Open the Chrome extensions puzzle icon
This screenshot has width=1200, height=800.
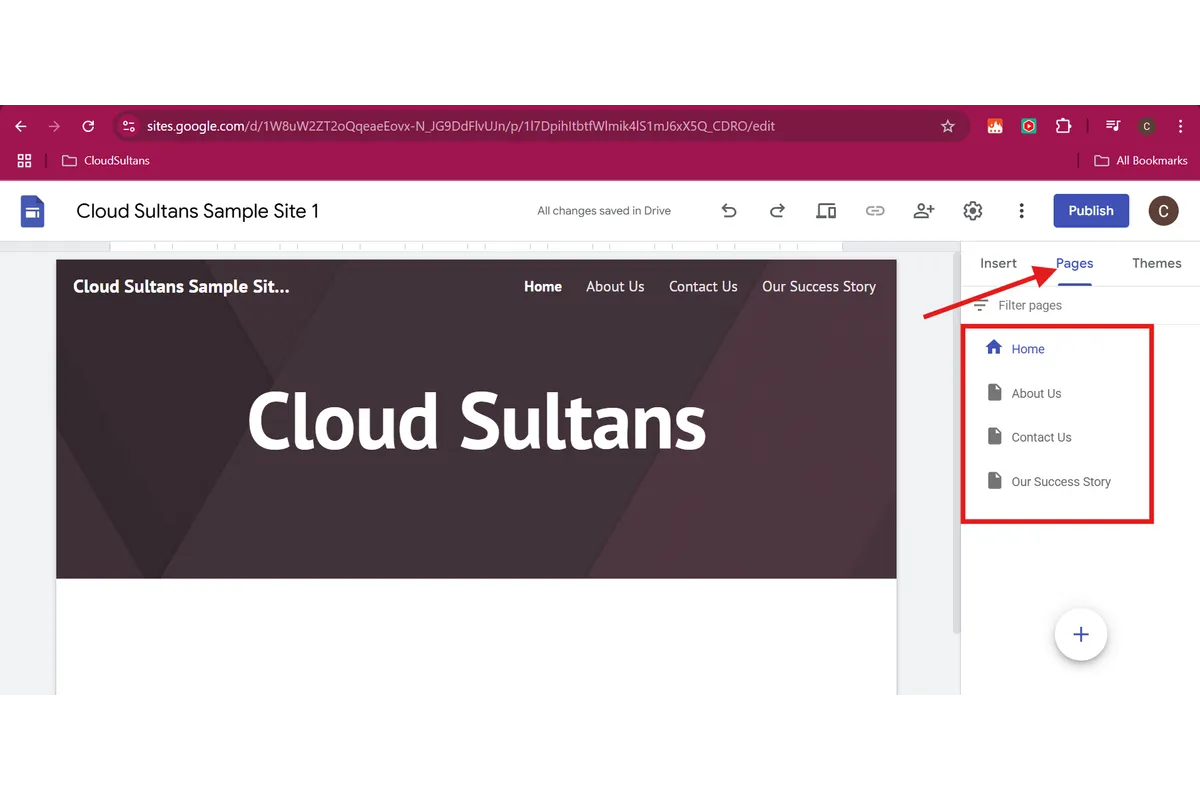click(1063, 126)
